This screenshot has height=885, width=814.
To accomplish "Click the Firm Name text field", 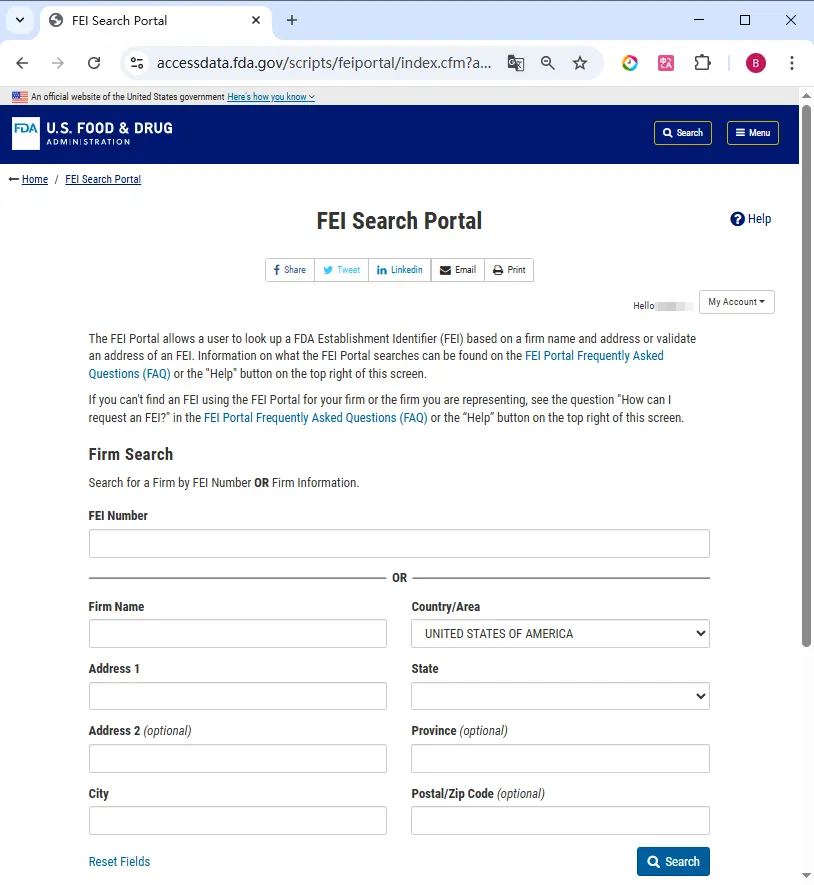I will 237,634.
